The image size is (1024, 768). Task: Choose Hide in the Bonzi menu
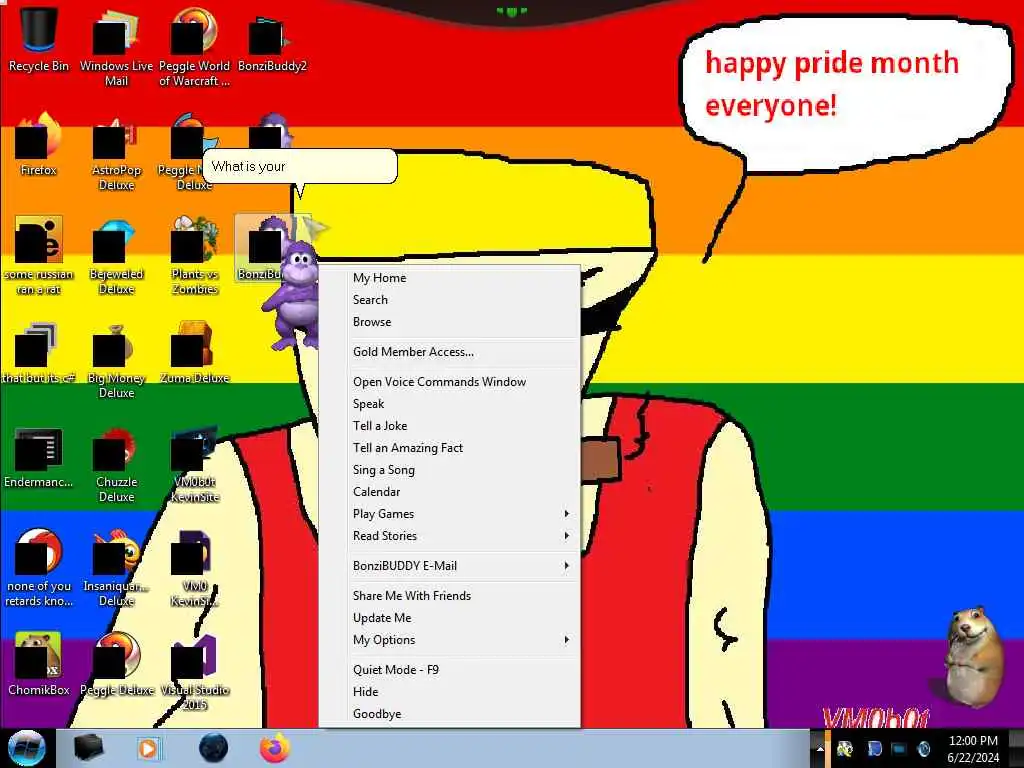(461, 692)
